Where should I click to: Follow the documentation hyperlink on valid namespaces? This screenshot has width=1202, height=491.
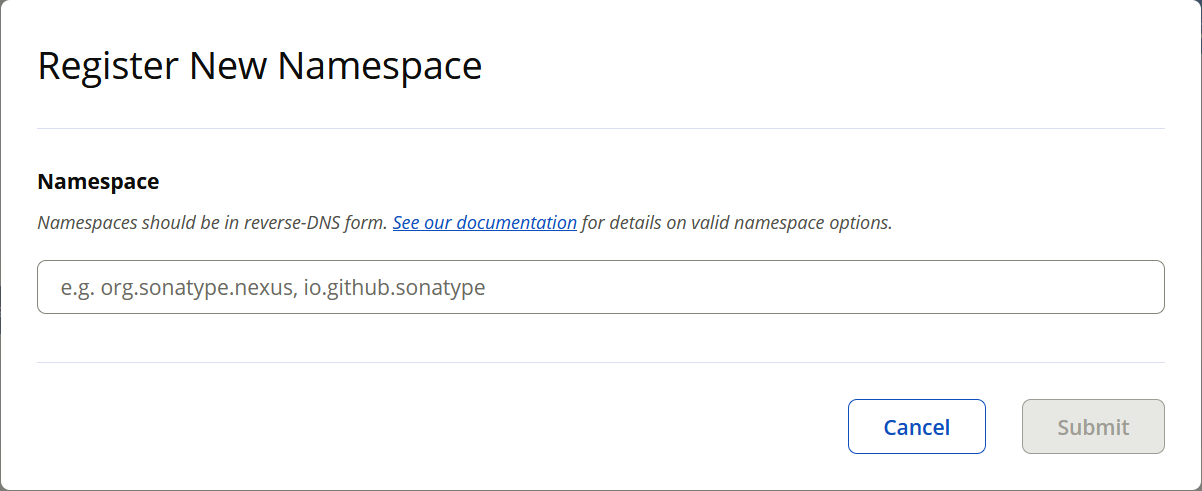[x=484, y=222]
